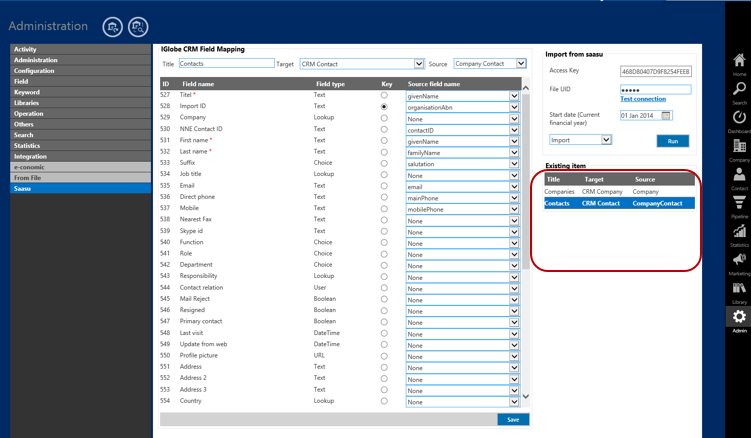Open Activity in left menu
Screen dimensions: 753x438
pos(80,49)
